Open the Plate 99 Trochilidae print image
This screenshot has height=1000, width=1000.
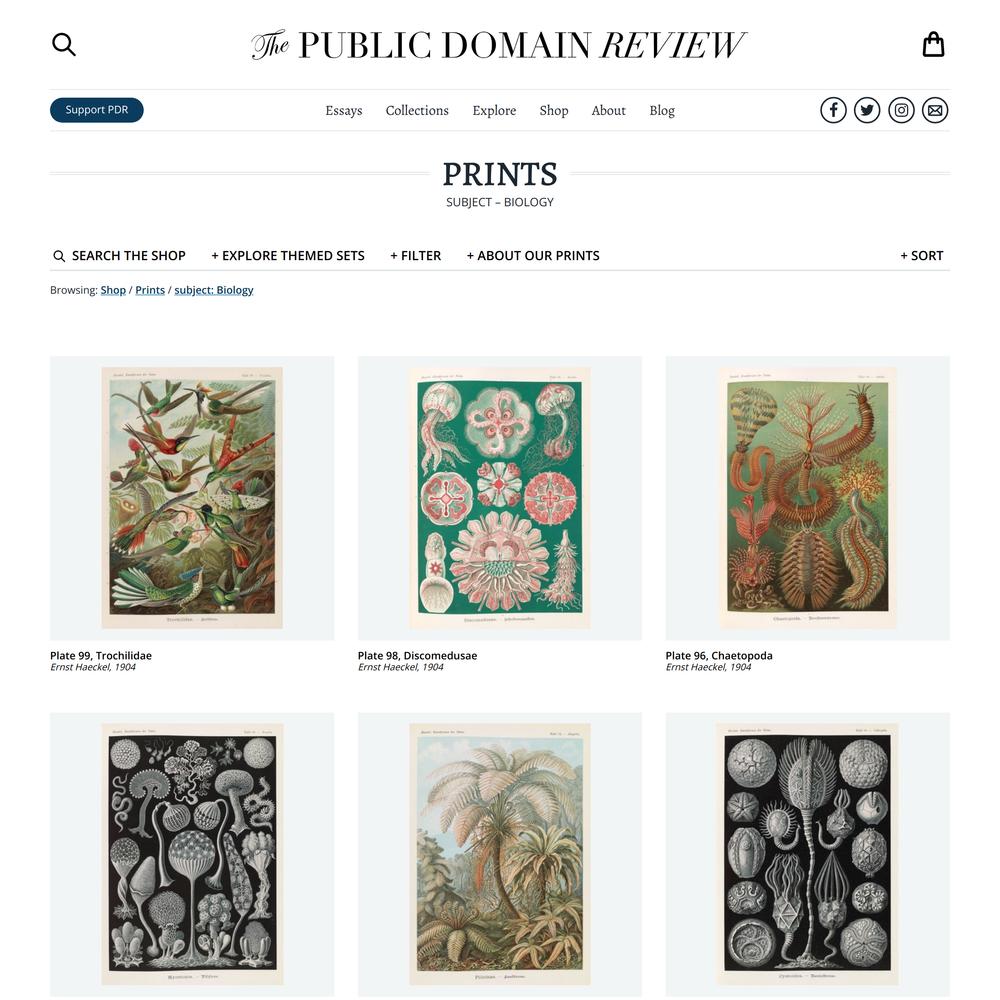click(192, 498)
